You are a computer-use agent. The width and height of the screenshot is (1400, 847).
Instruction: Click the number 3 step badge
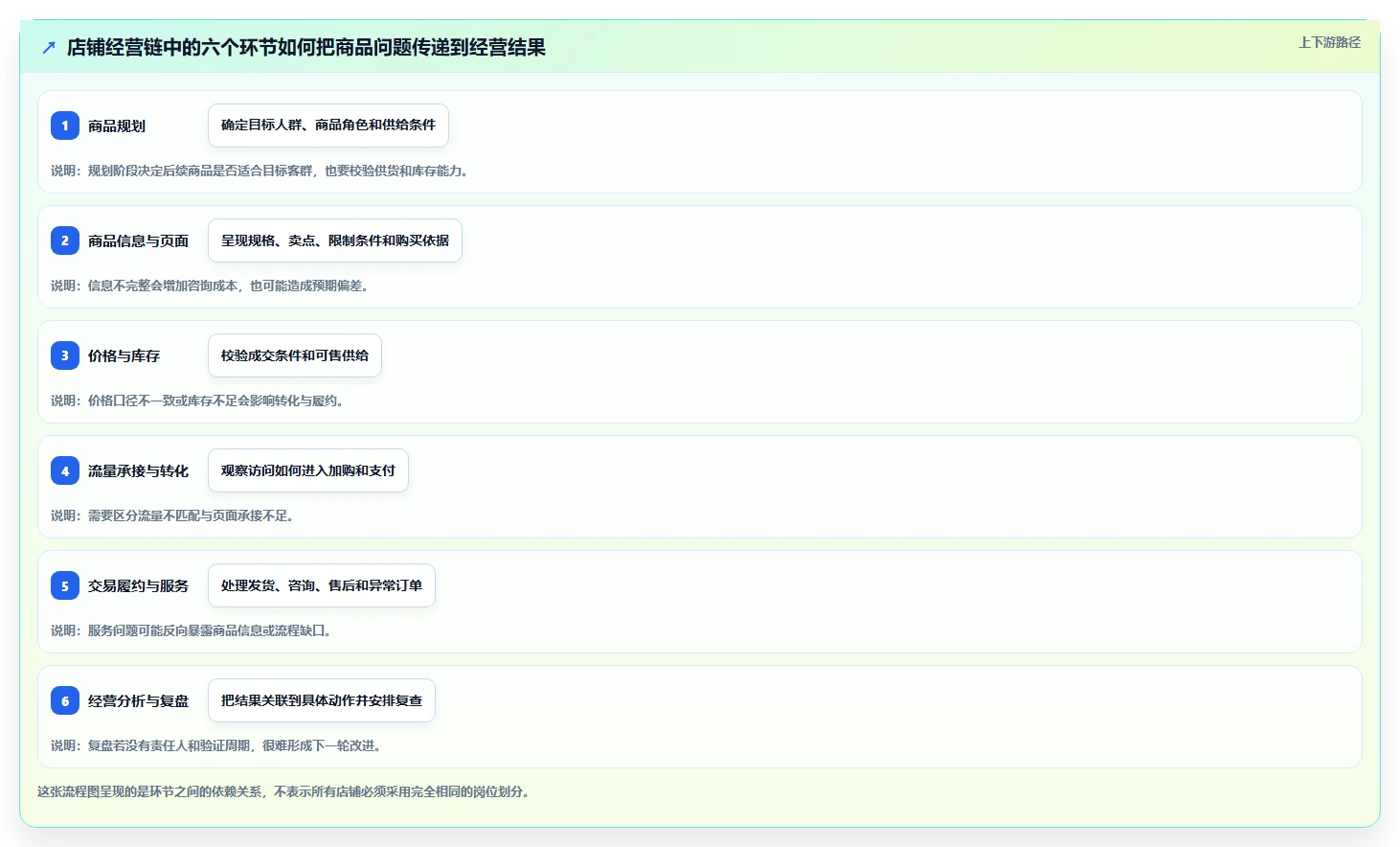65,355
